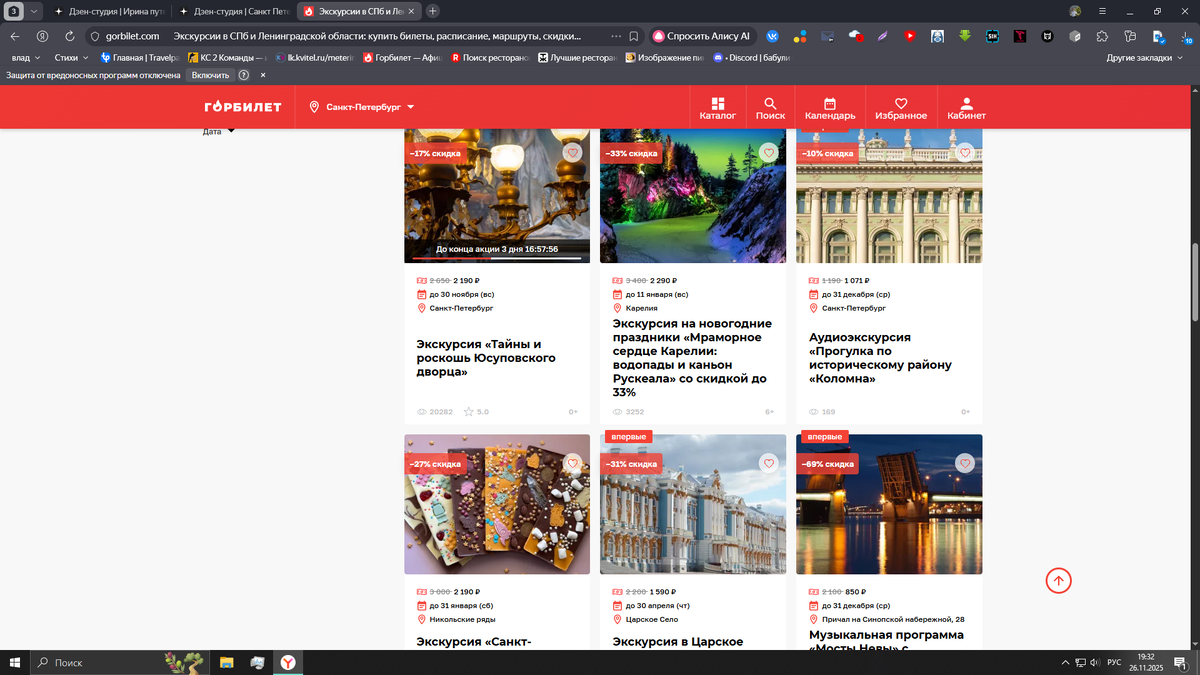Open Мраморное сердце Карелии excursion title

[692, 358]
